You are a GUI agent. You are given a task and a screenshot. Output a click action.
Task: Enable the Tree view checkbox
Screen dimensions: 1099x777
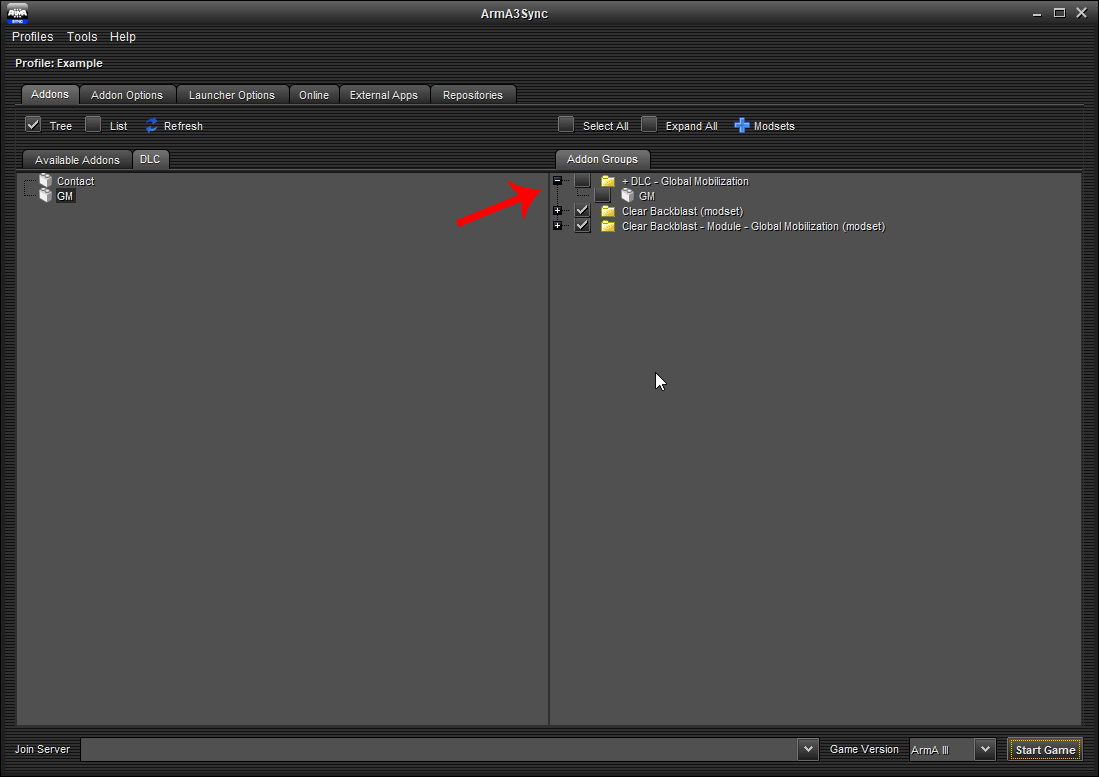click(33, 125)
